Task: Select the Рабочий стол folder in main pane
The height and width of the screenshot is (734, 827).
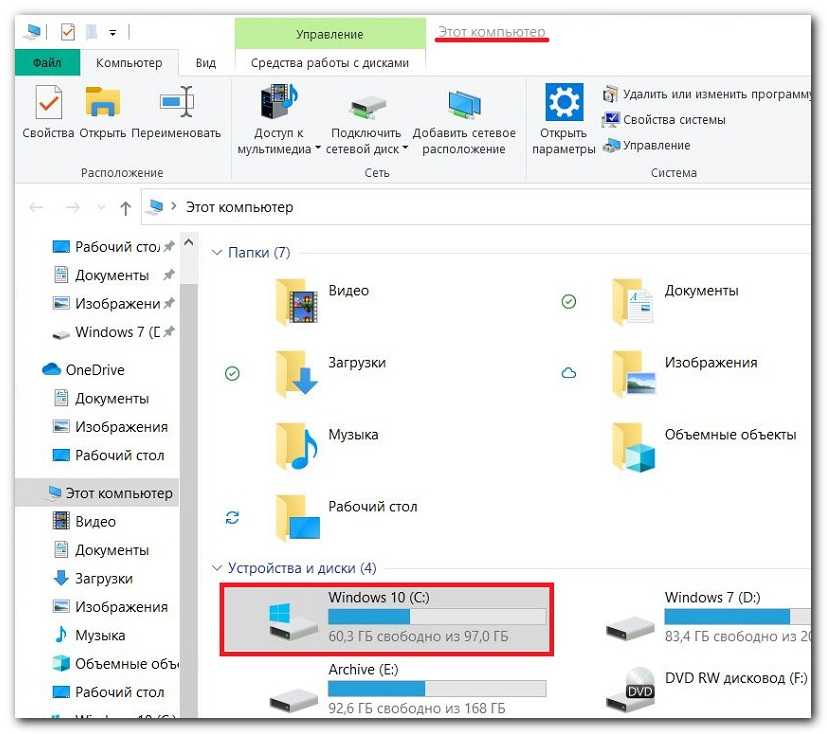Action: point(346,518)
